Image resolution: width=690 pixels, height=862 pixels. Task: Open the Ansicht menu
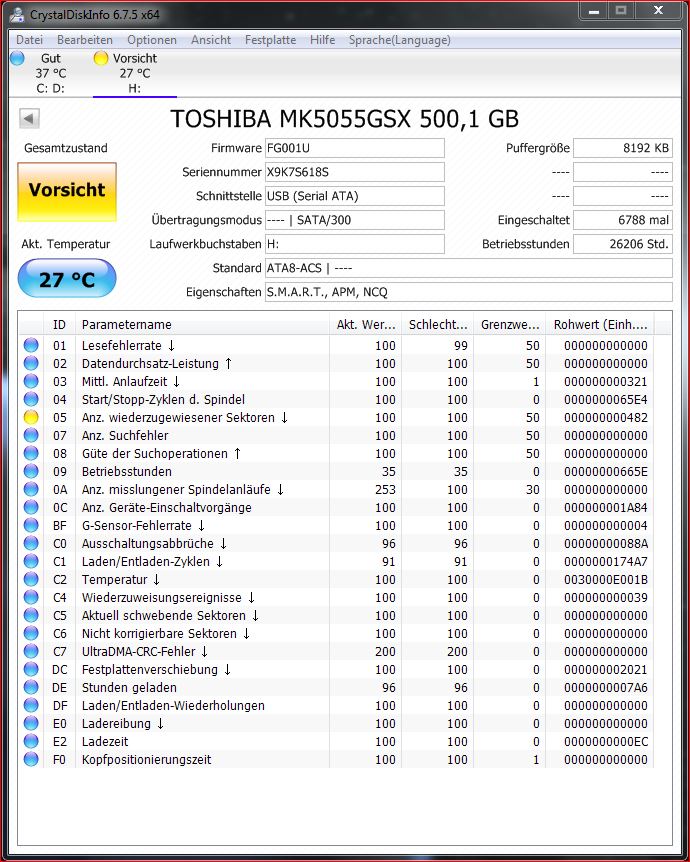[211, 40]
